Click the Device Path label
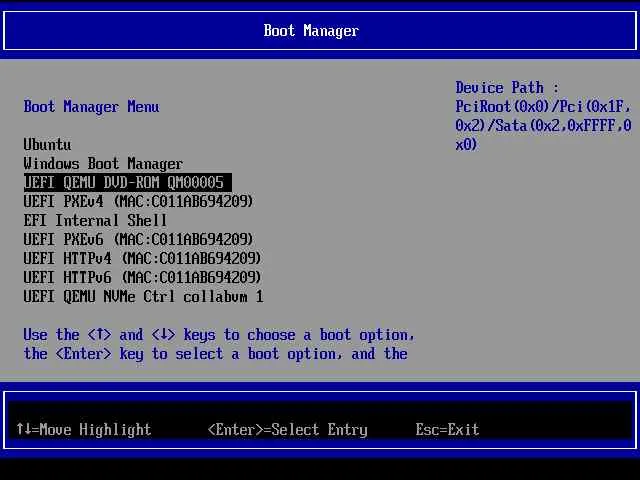The height and width of the screenshot is (480, 640). (507, 87)
